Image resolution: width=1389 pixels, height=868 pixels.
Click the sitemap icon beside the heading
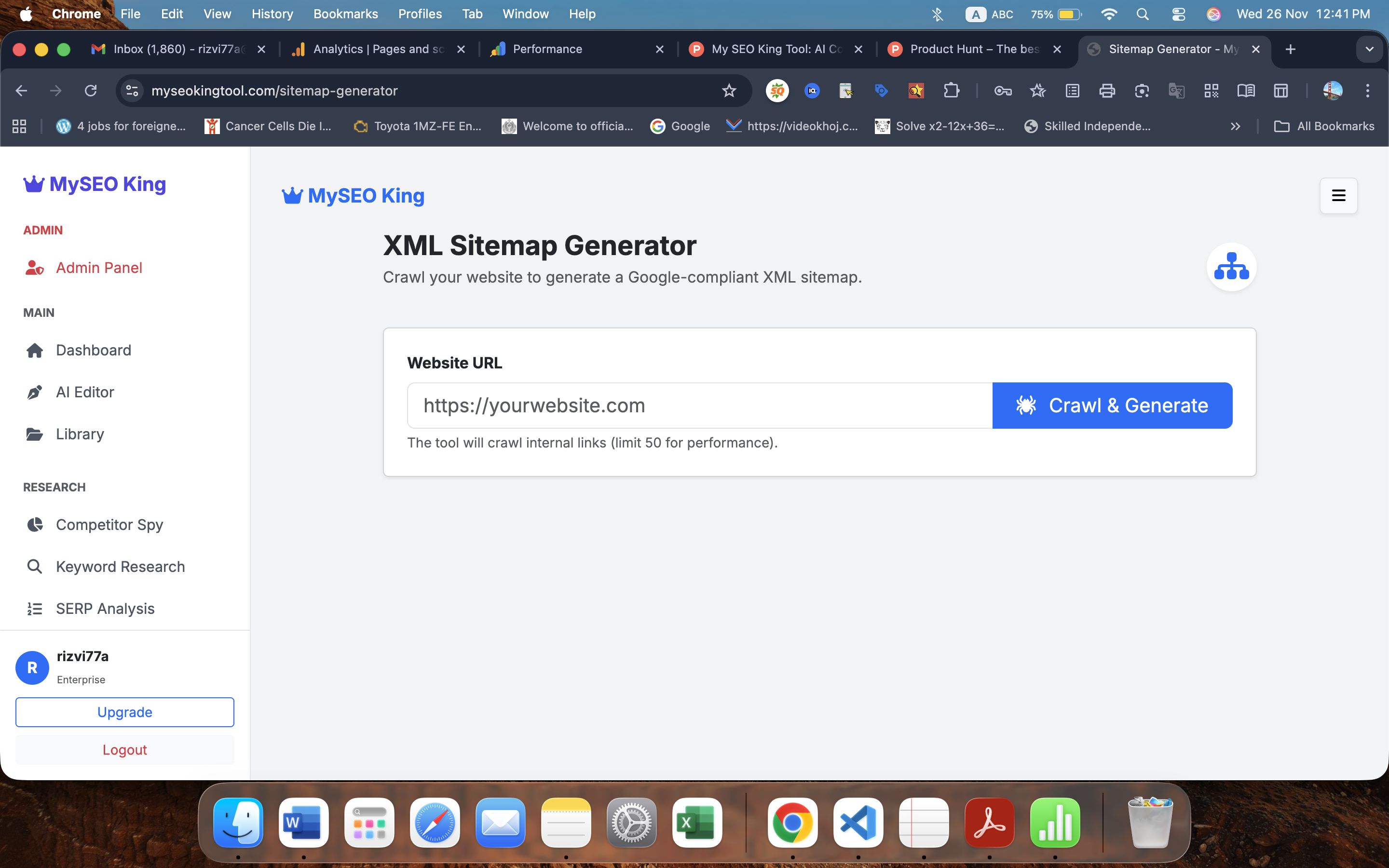pyautogui.click(x=1232, y=266)
